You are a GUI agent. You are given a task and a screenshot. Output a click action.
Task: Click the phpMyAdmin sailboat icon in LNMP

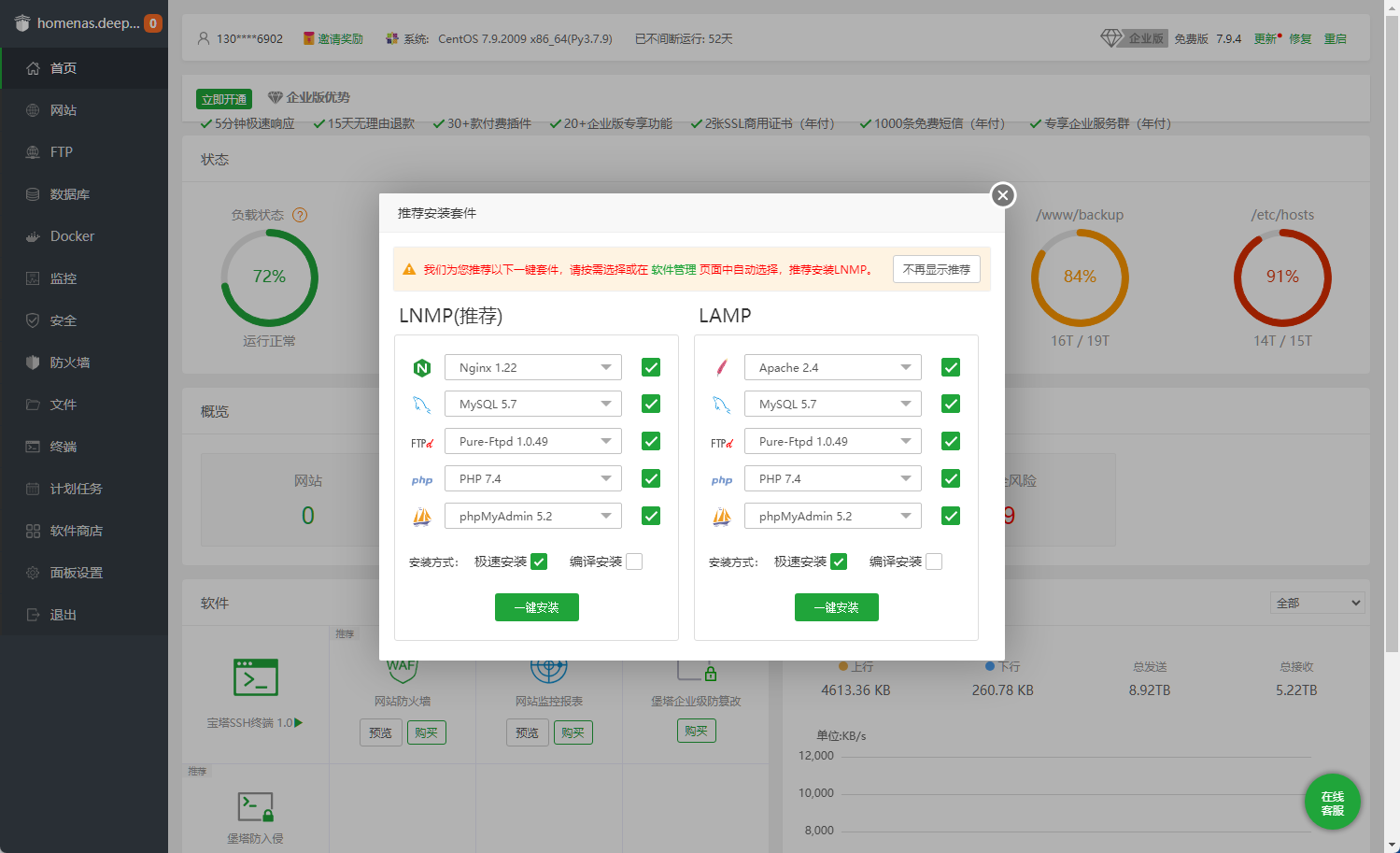(x=422, y=516)
